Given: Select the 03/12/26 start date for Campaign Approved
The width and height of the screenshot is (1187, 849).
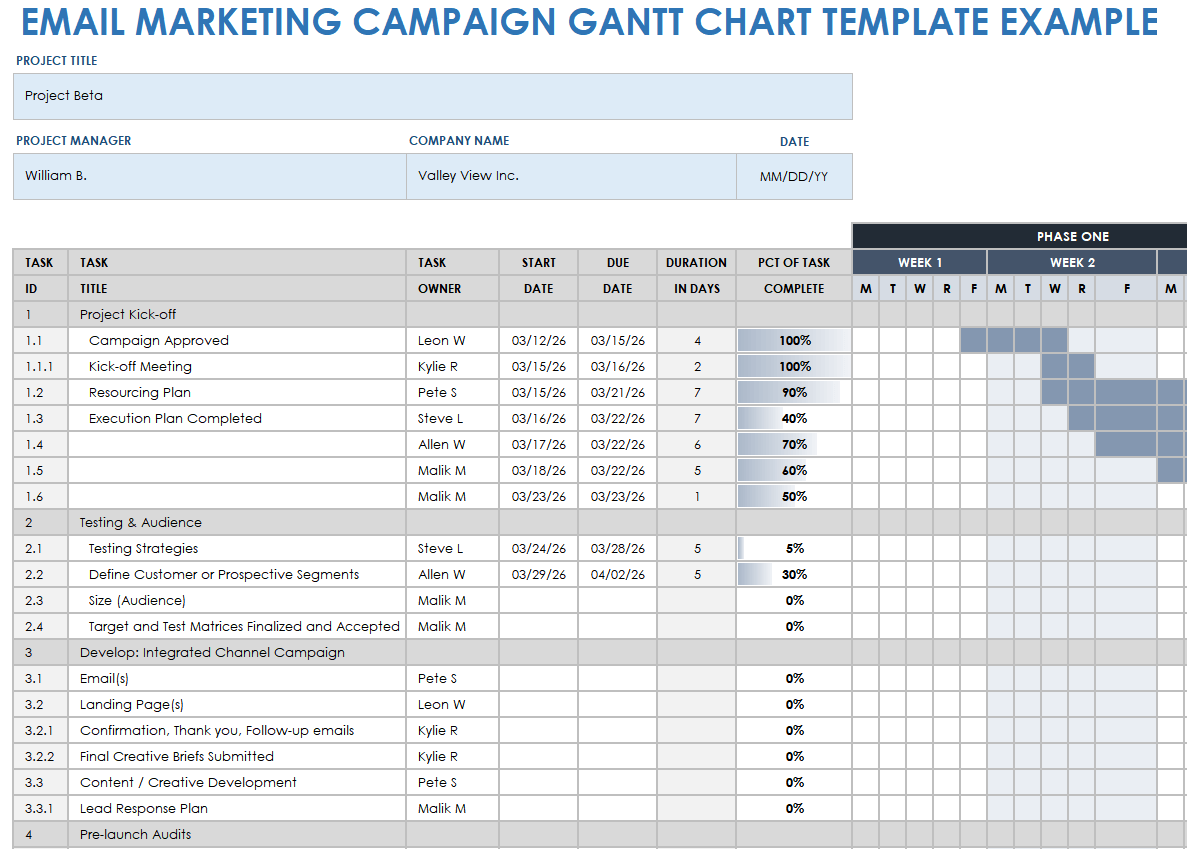Looking at the screenshot, I should pyautogui.click(x=538, y=340).
